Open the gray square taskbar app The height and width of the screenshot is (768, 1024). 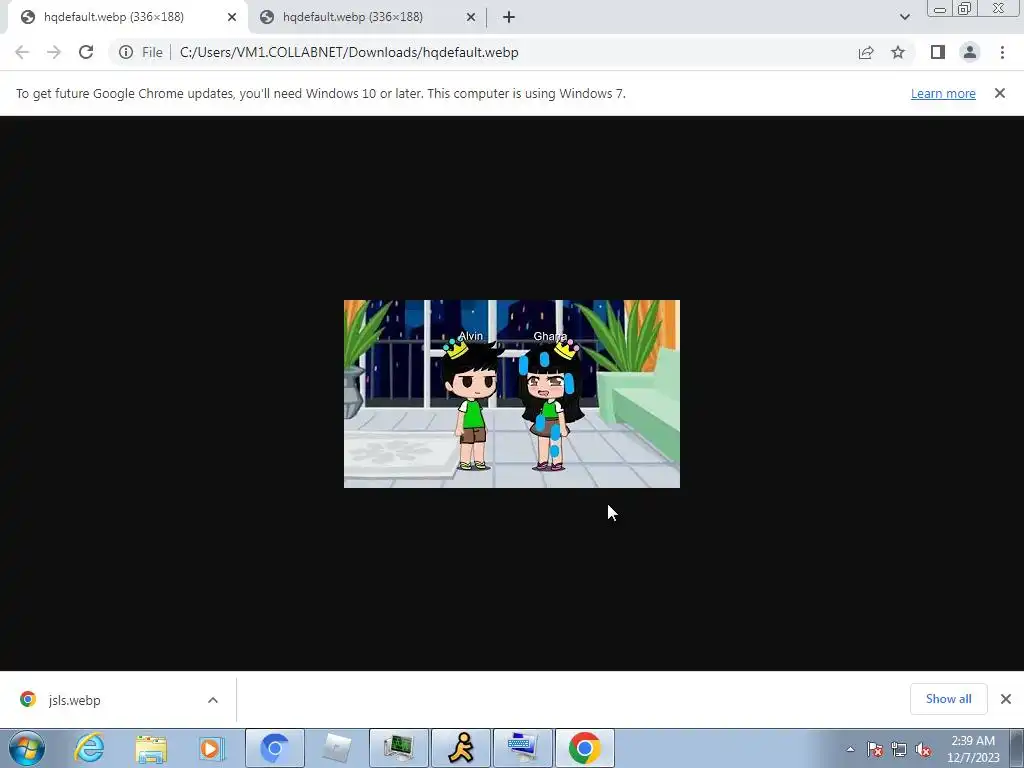(337, 748)
